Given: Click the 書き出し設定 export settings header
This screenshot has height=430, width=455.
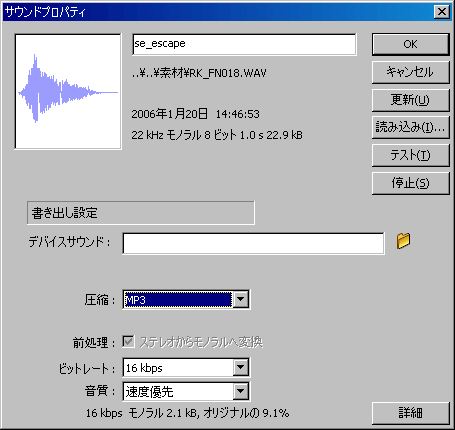Looking at the screenshot, I should pos(141,213).
